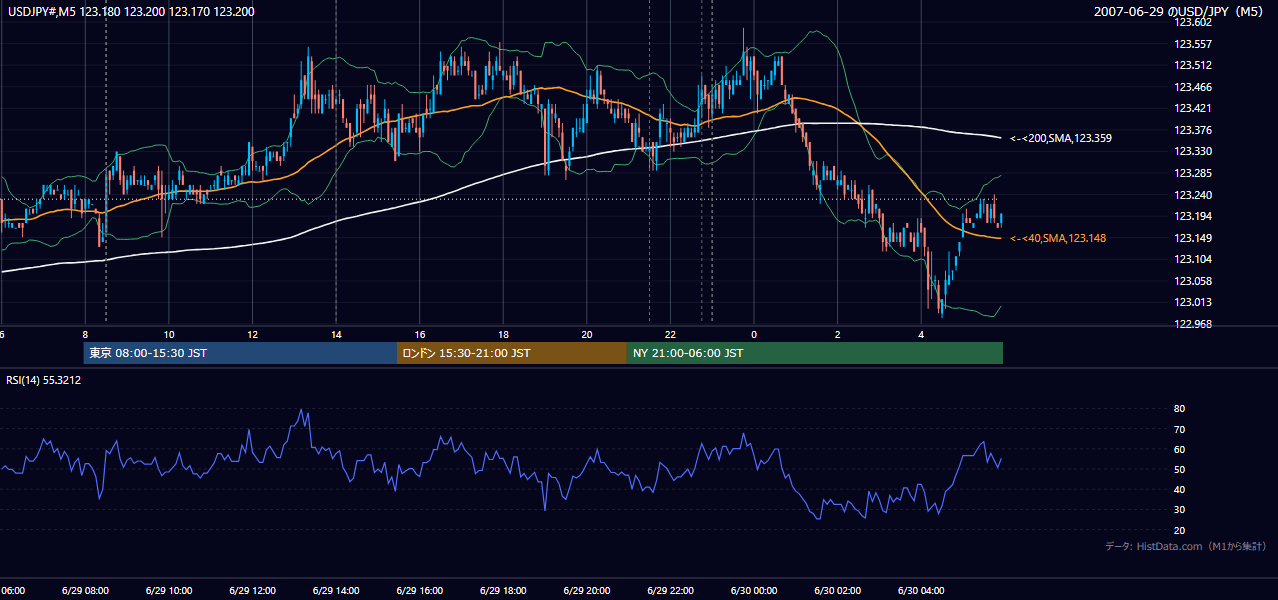Screen dimensions: 1278x600
Task: Click price level 123.512 on the axis
Action: point(1192,66)
